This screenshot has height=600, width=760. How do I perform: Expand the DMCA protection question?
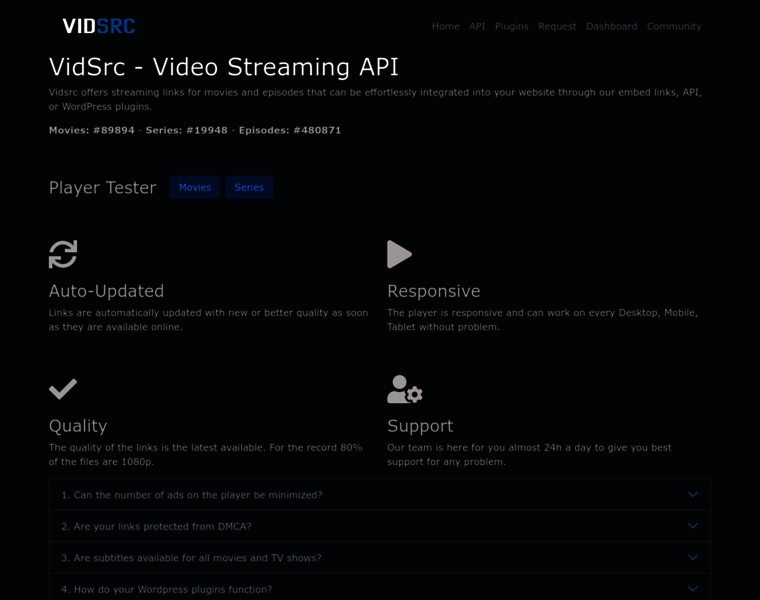click(x=380, y=526)
